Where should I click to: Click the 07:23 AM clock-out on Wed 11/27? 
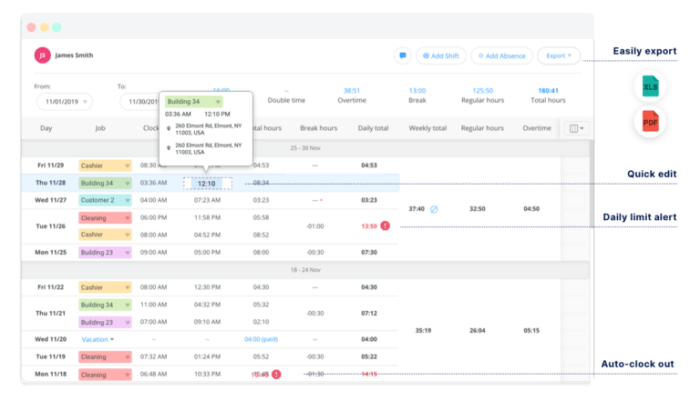(207, 200)
